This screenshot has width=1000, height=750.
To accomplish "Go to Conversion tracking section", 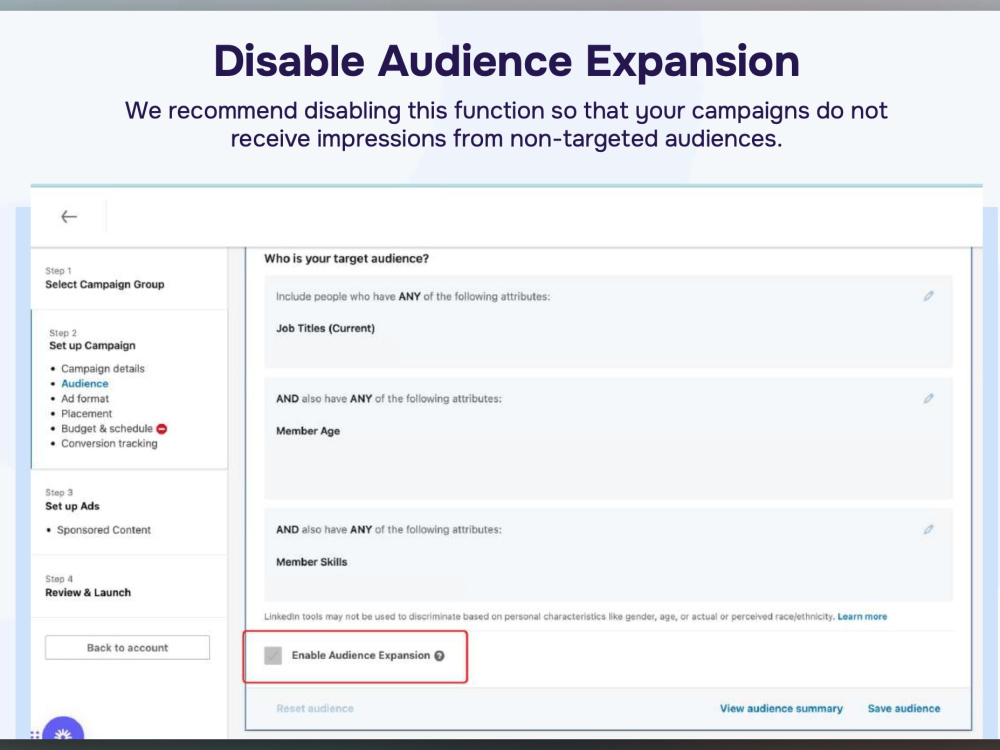I will click(x=109, y=443).
